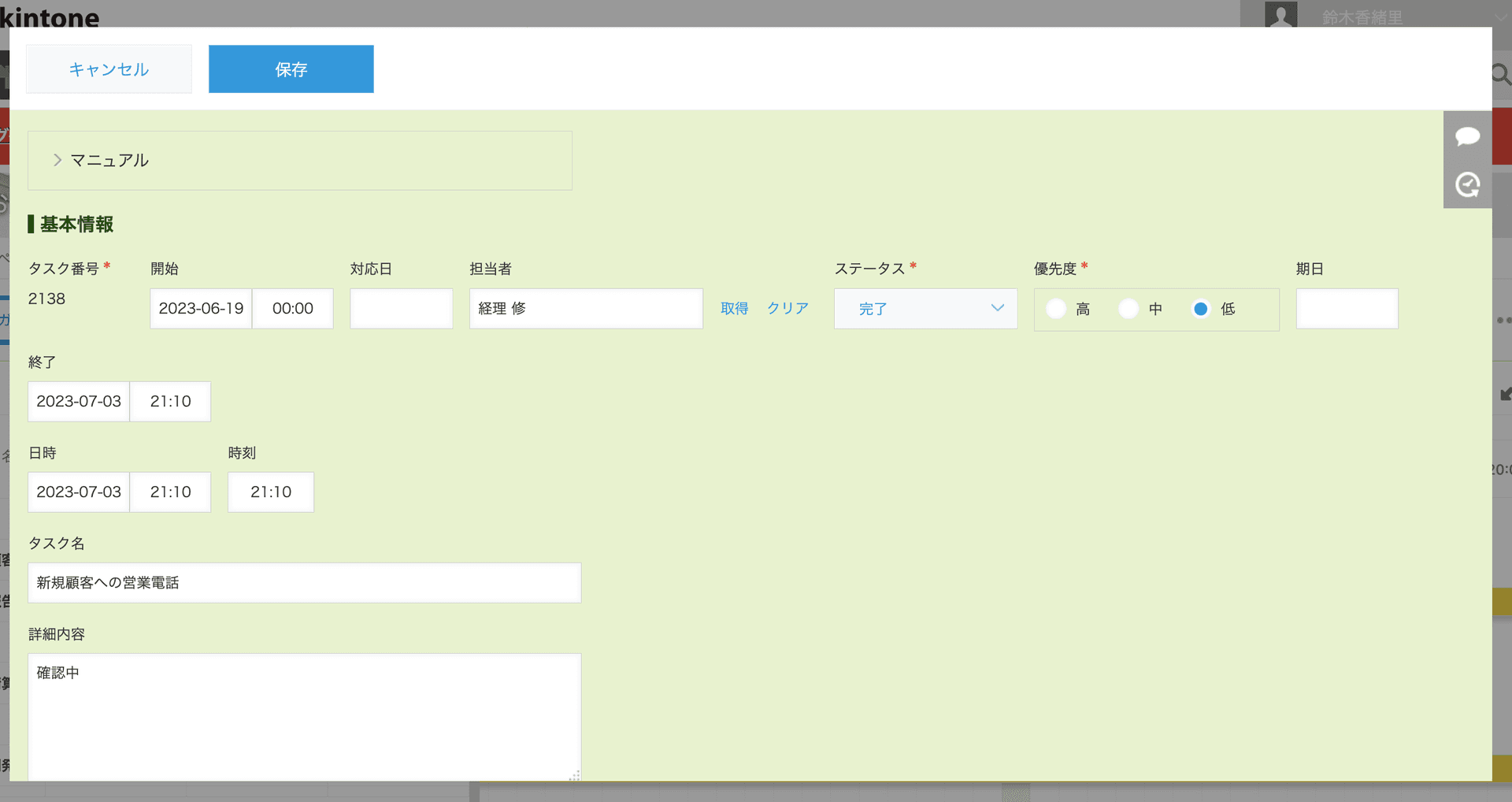Screen dimensions: 1512x802
Task: Edit the タスク名 field 新規顧客への営業電話
Action: (305, 583)
